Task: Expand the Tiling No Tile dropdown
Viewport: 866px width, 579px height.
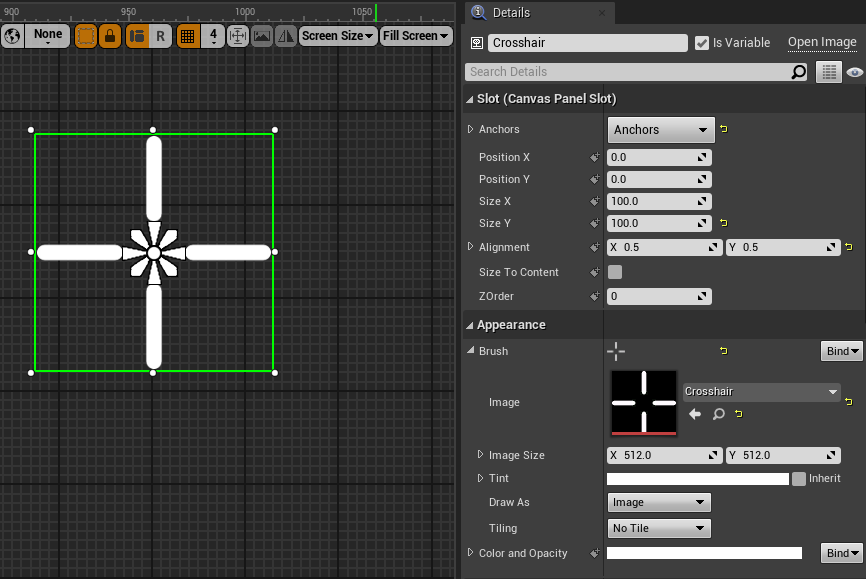Action: tap(659, 528)
